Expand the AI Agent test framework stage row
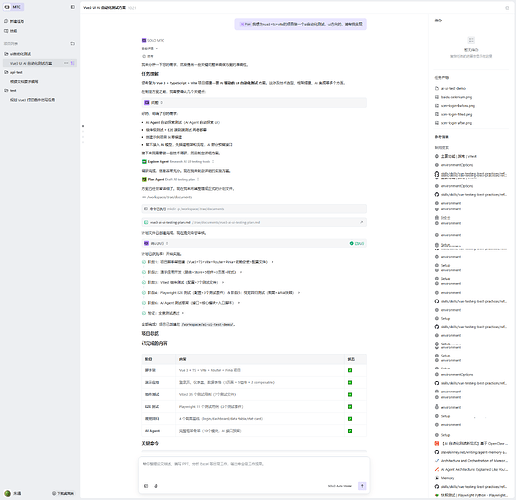 click(191, 303)
